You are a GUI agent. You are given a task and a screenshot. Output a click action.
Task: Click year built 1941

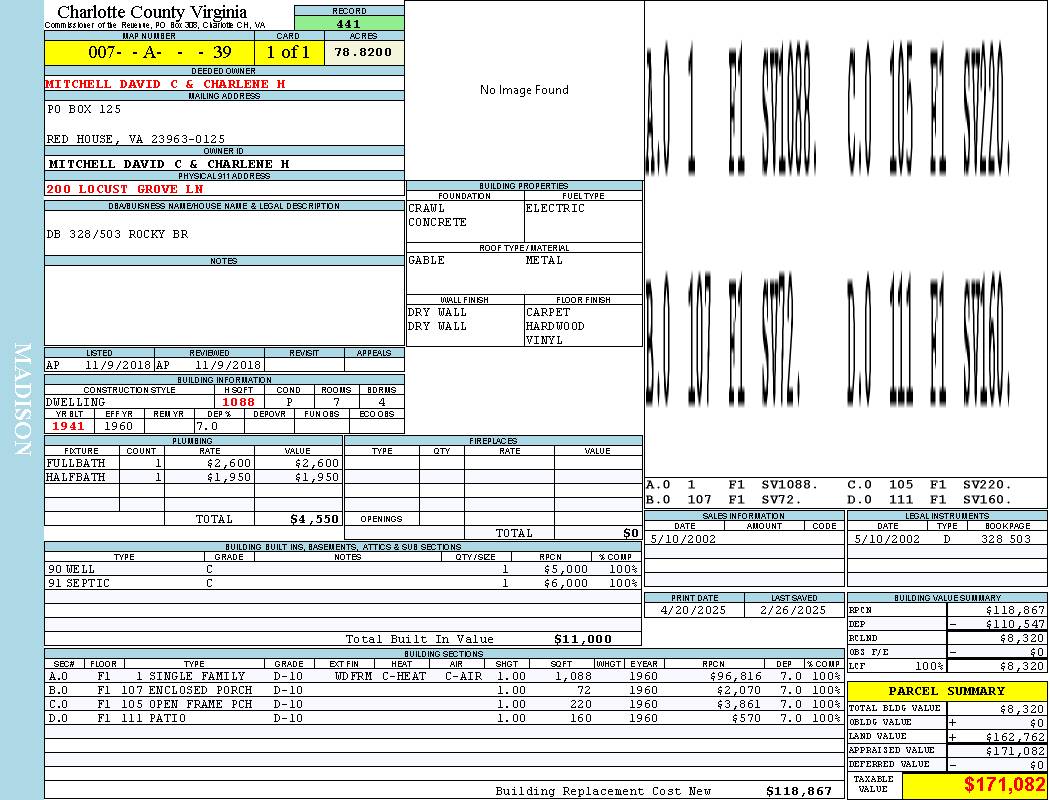tap(68, 426)
